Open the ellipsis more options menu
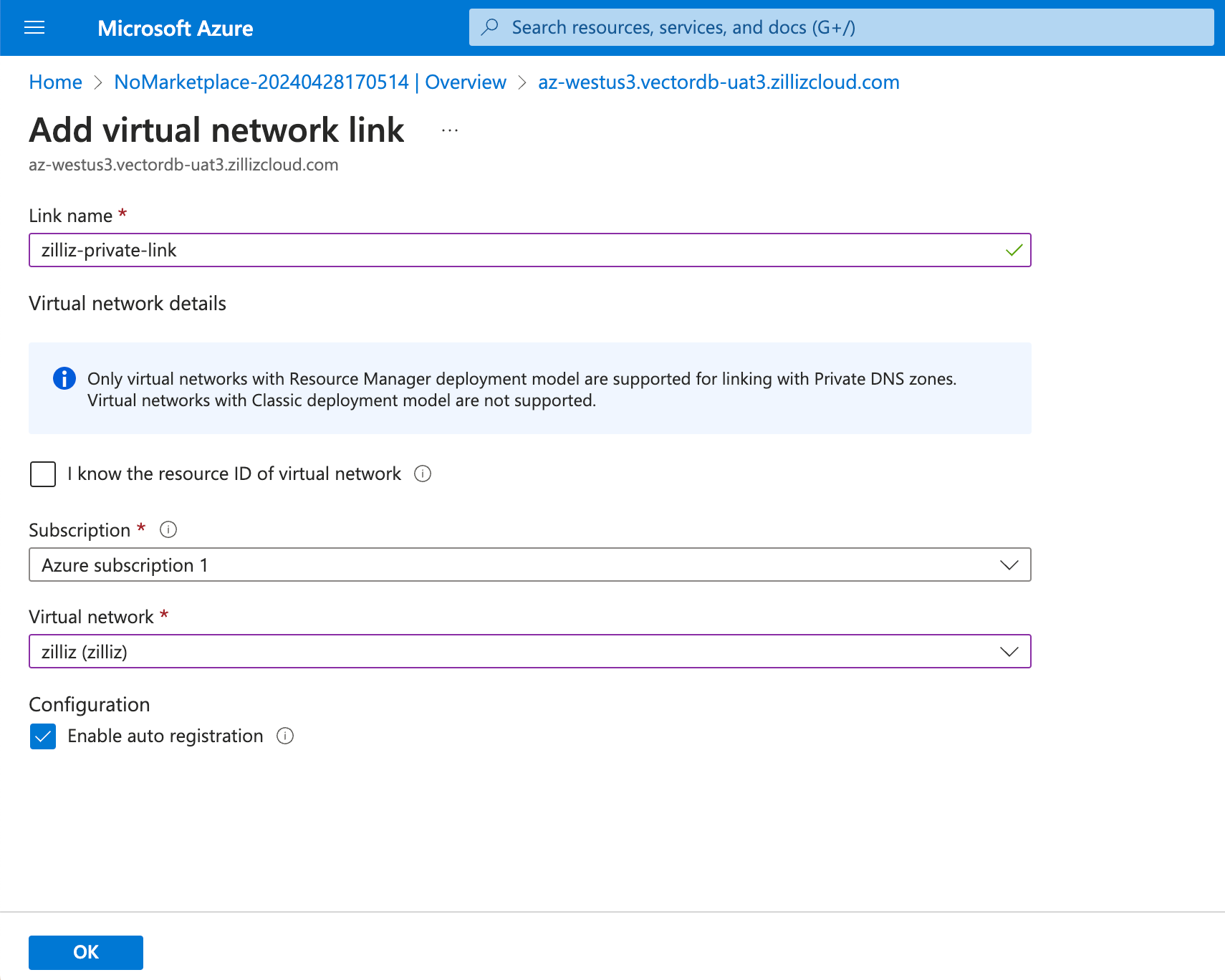The height and width of the screenshot is (980, 1225). (450, 130)
